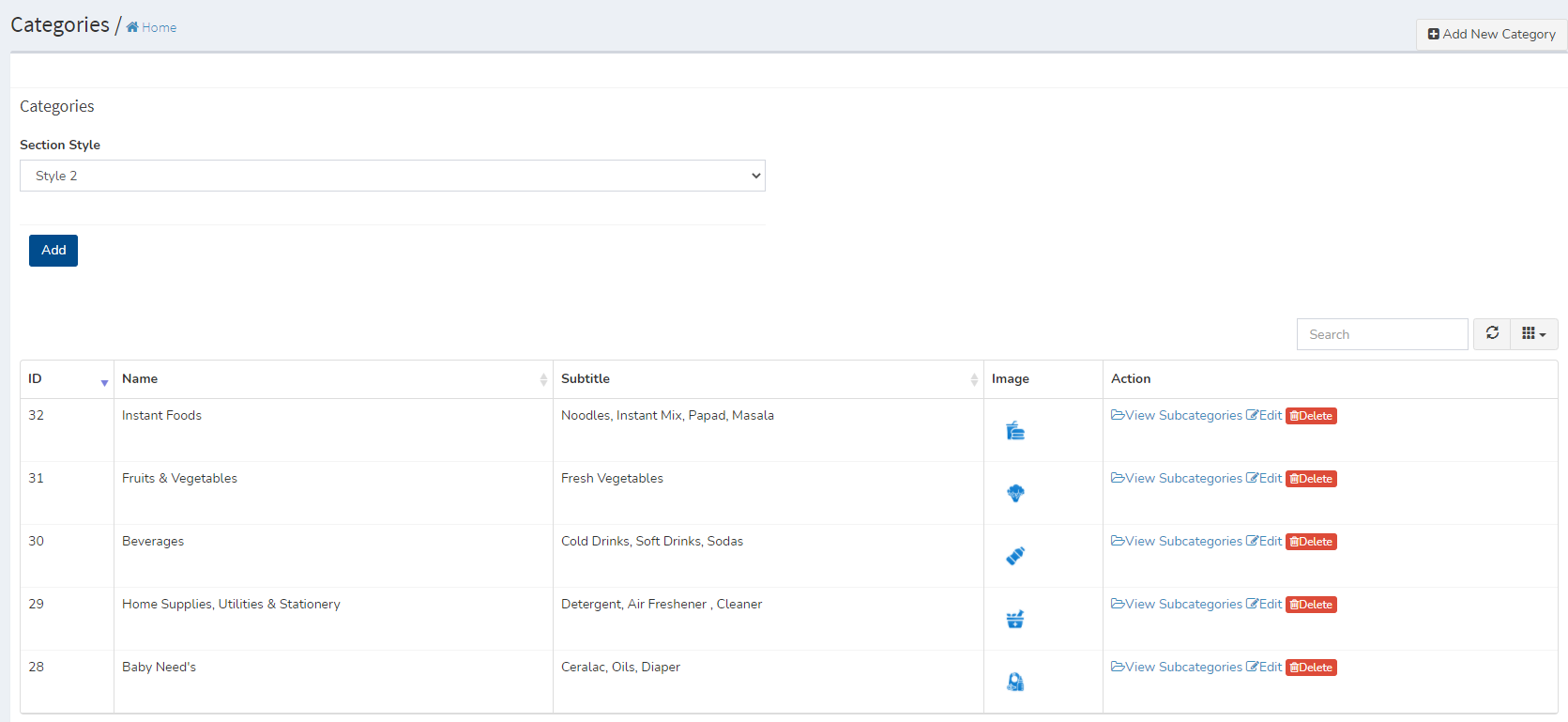
Task: Edit the Baby Need's category
Action: pyautogui.click(x=1264, y=668)
